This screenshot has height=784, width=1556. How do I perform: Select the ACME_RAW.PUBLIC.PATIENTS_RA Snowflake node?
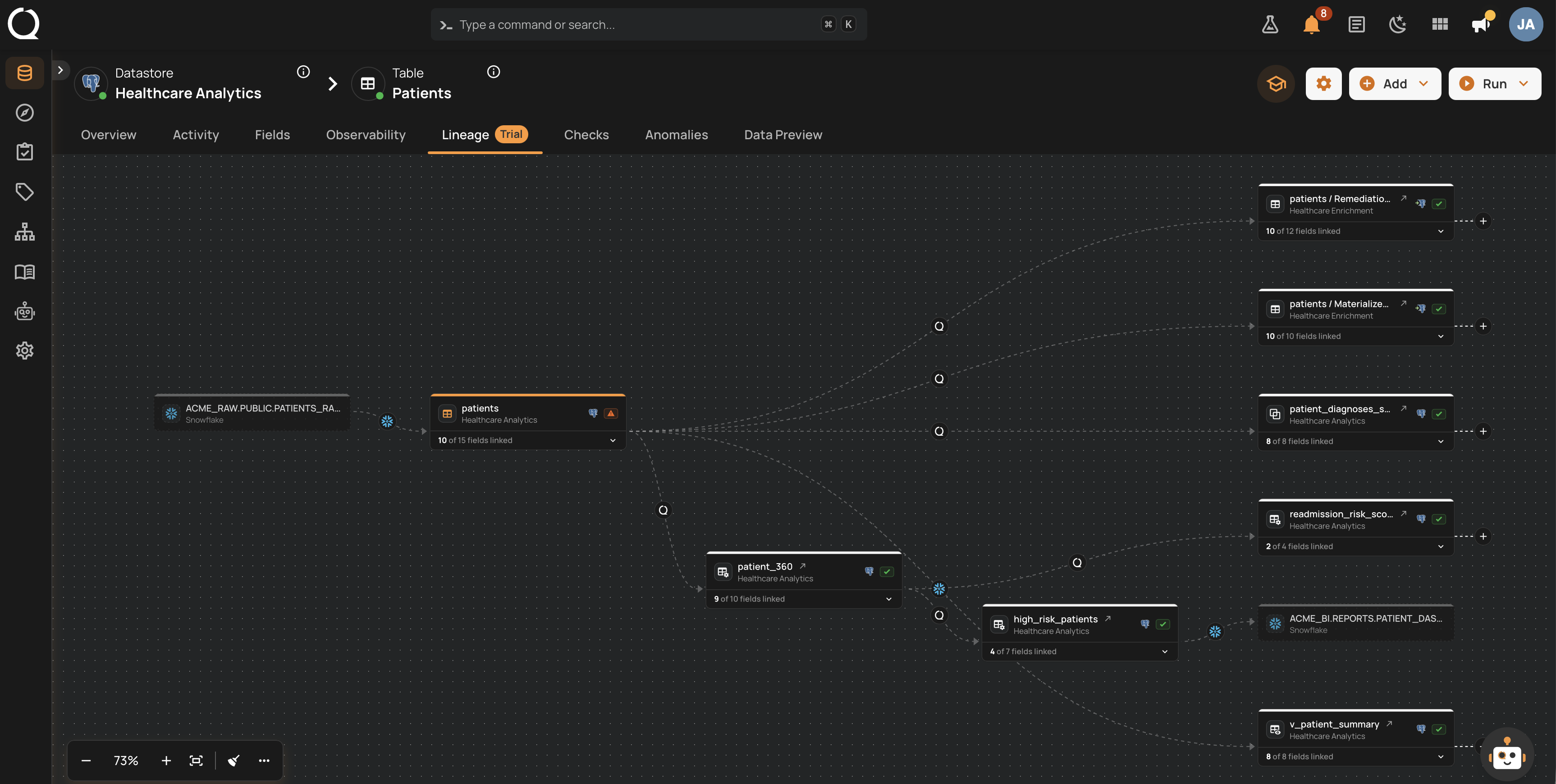point(252,414)
